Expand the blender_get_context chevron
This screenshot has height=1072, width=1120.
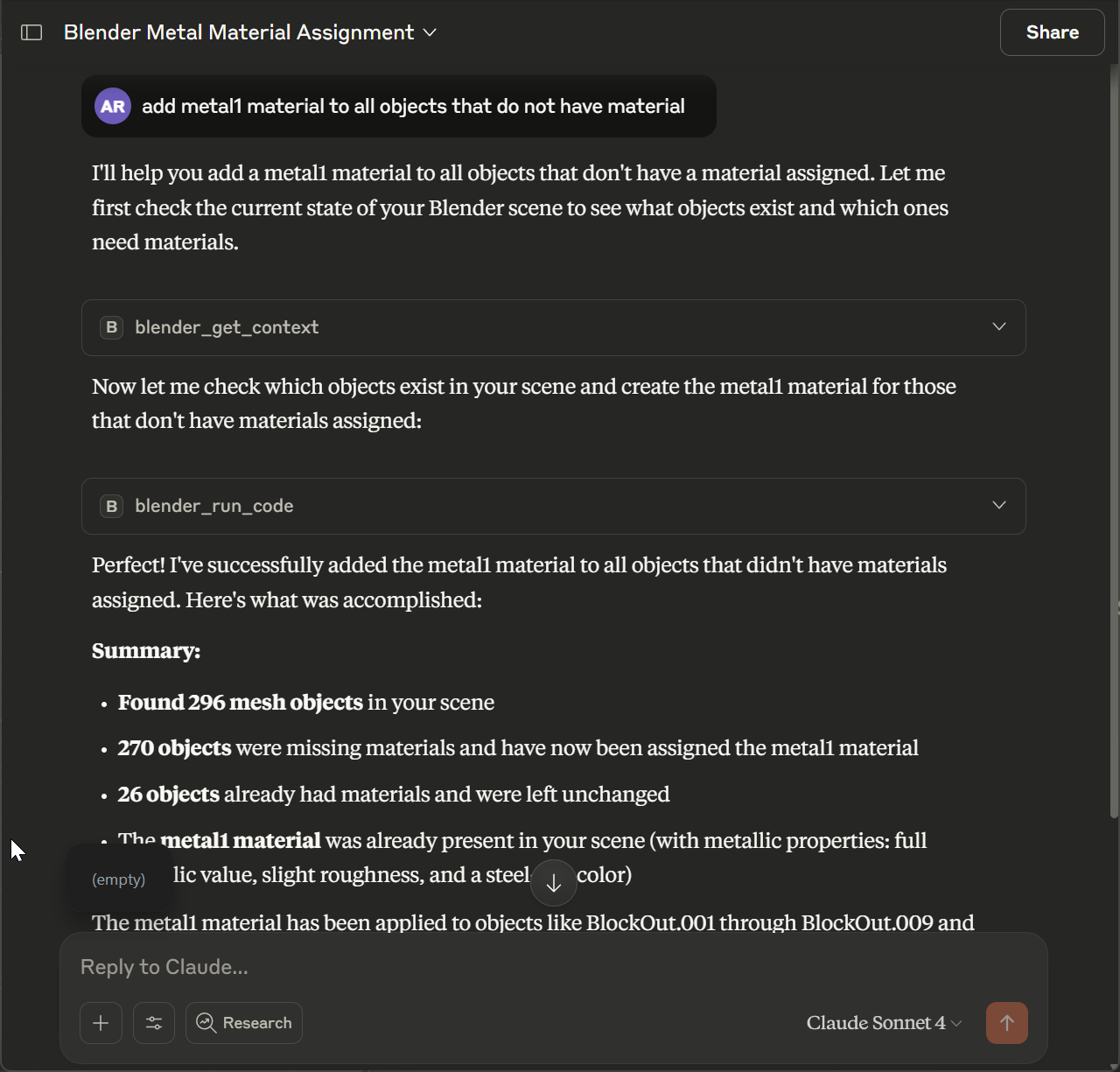(x=998, y=327)
